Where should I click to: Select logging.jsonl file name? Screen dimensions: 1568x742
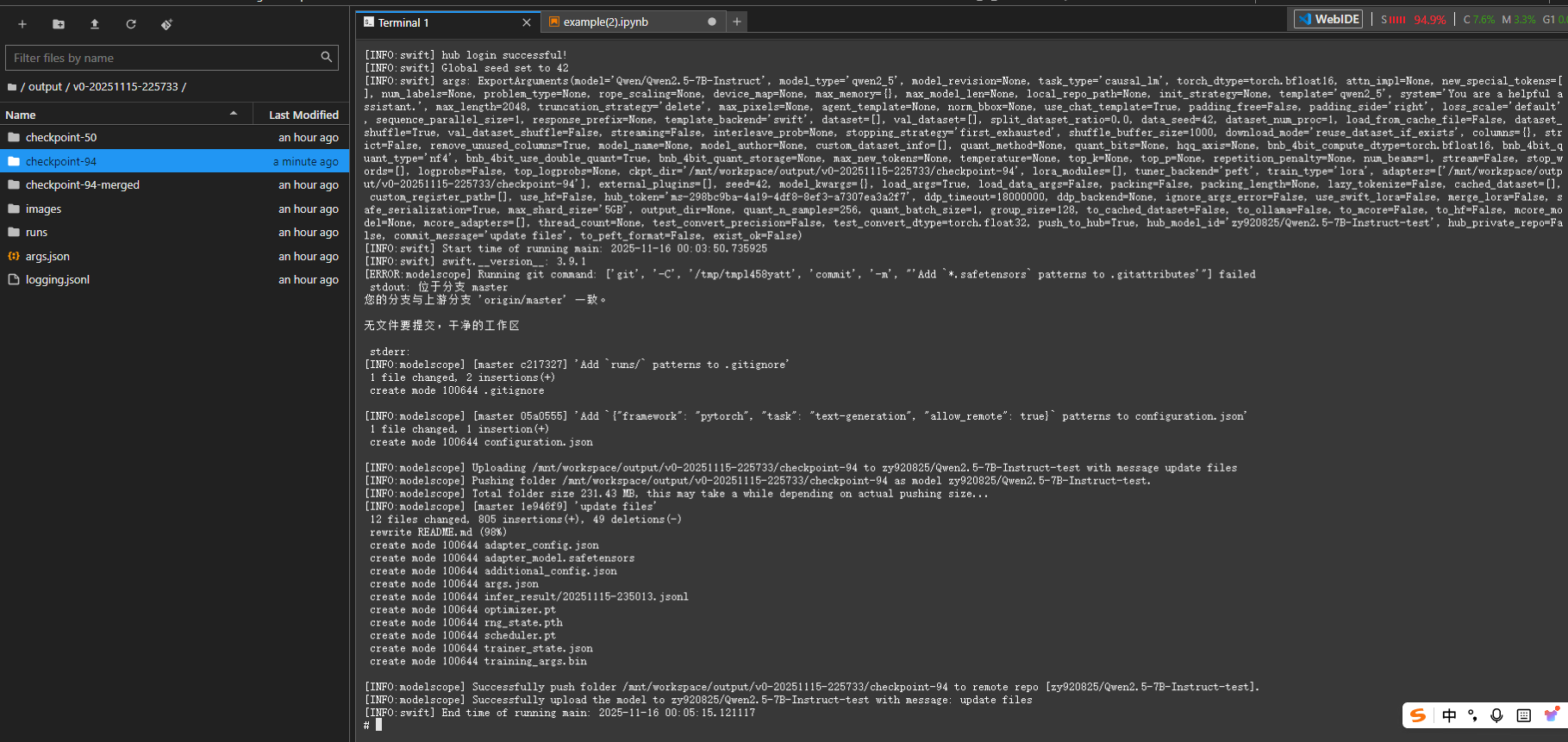(58, 279)
